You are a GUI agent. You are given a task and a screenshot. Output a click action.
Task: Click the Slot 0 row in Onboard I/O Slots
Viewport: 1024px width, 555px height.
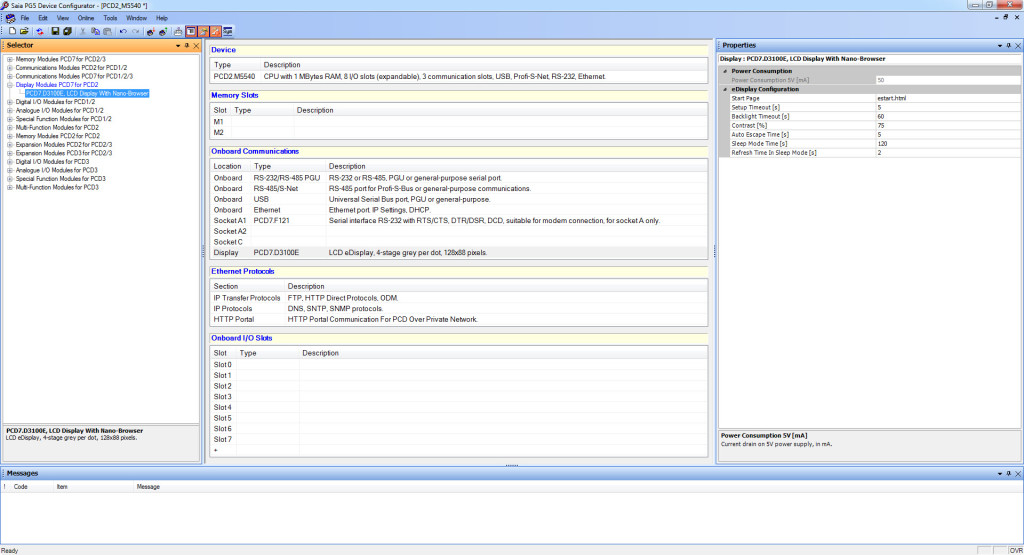click(x=458, y=365)
